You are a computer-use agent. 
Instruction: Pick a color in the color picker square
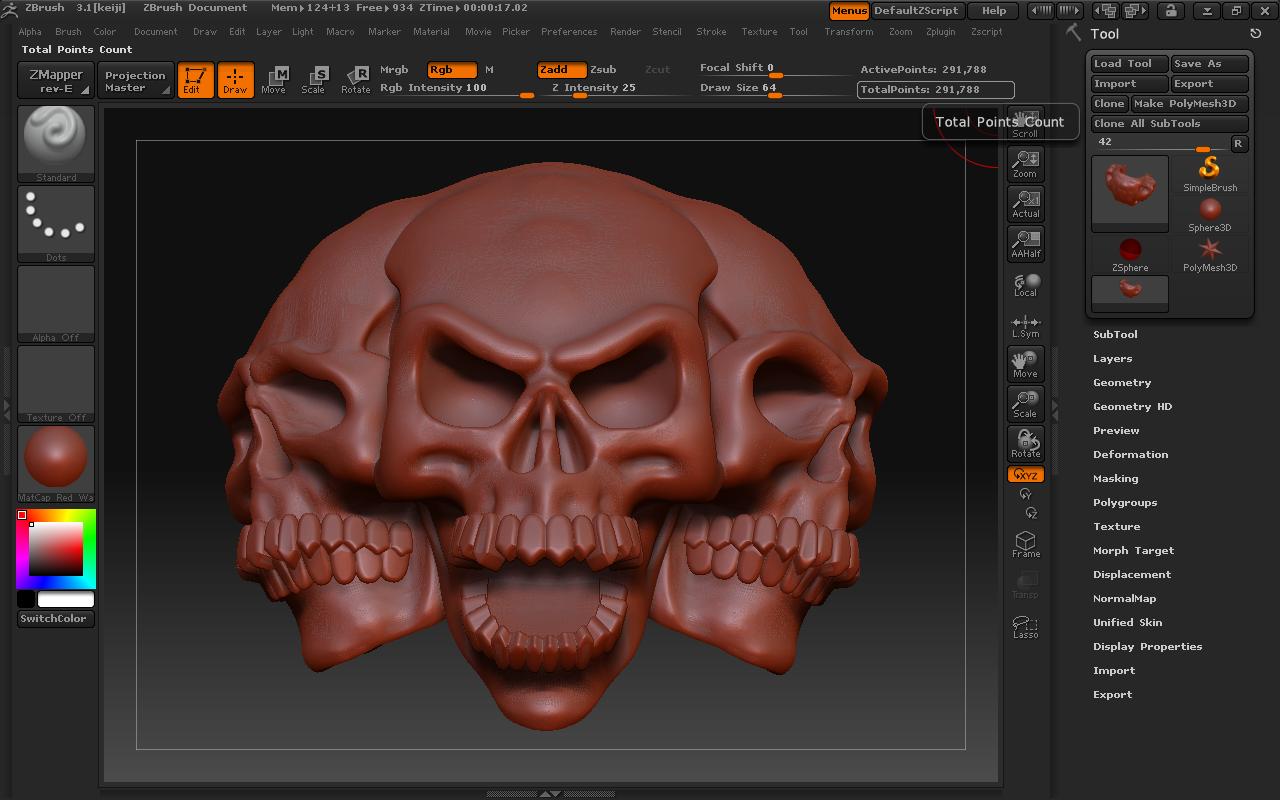click(55, 548)
